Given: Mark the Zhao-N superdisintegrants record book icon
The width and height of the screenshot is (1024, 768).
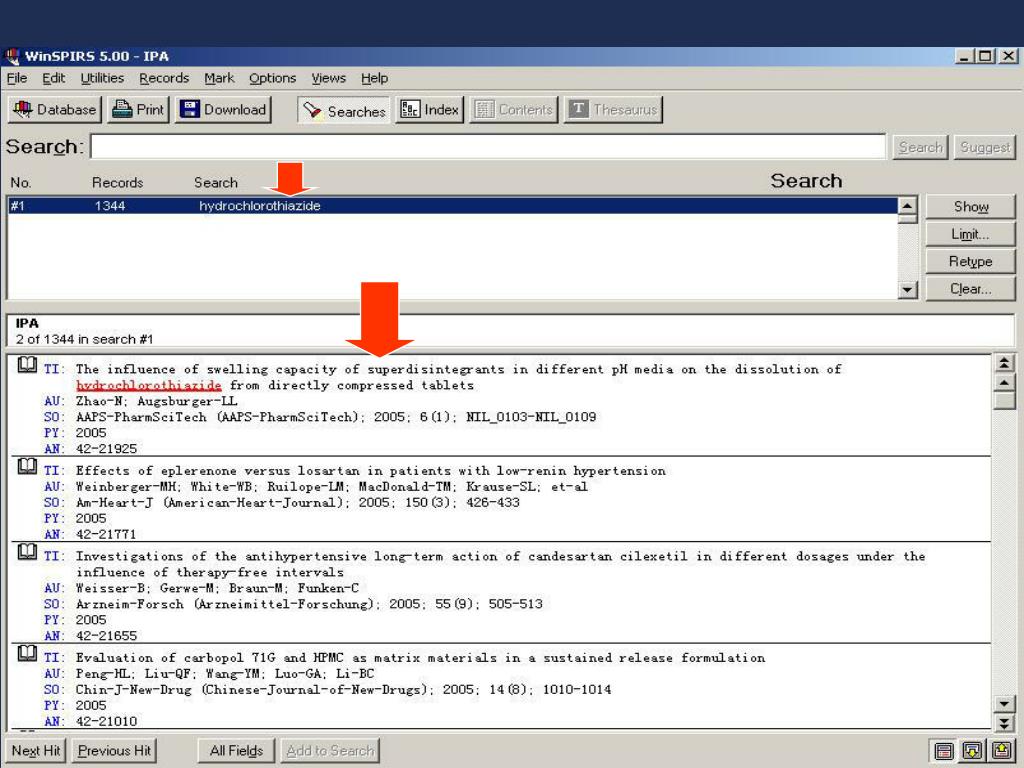Looking at the screenshot, I should point(27,365).
